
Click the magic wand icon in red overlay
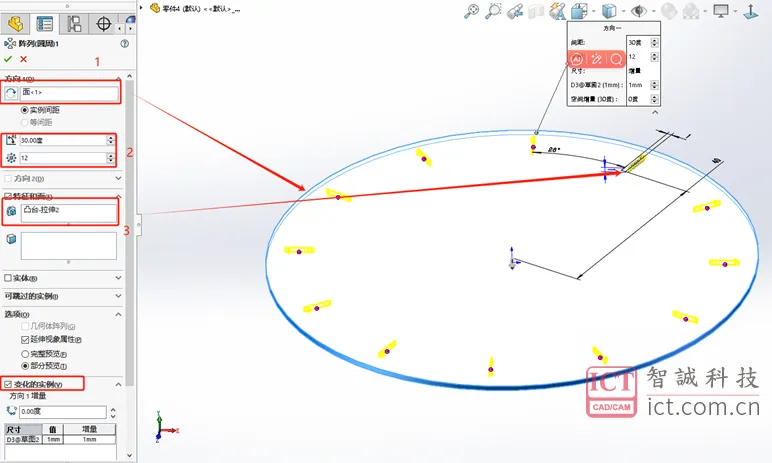click(596, 60)
